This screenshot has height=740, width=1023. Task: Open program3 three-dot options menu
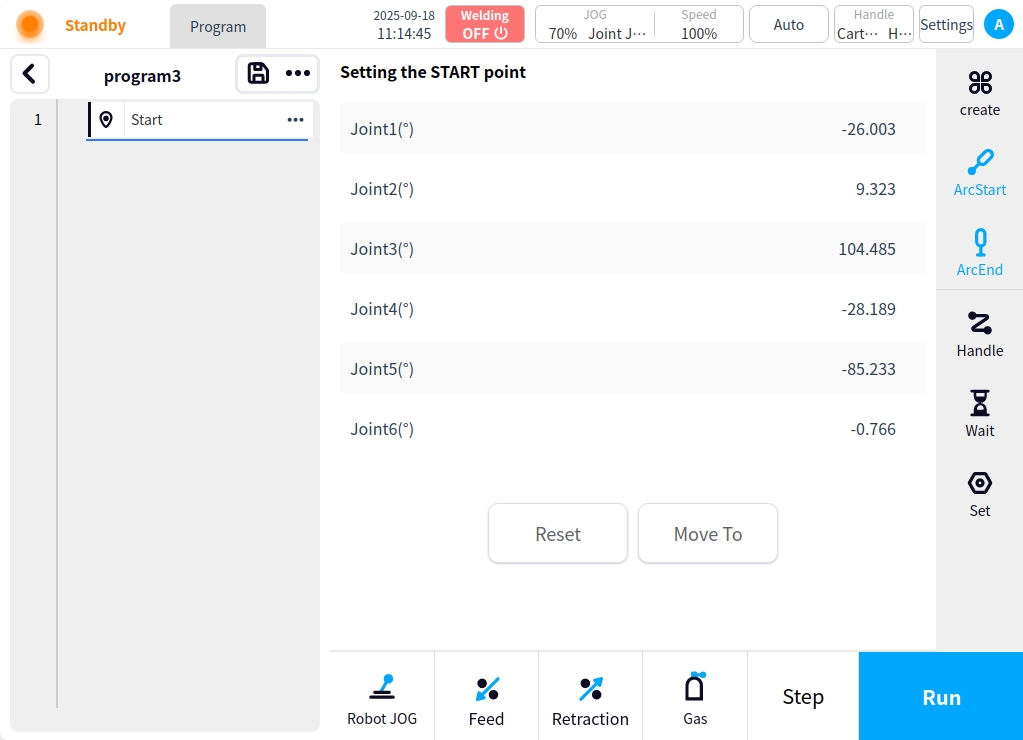(x=298, y=73)
